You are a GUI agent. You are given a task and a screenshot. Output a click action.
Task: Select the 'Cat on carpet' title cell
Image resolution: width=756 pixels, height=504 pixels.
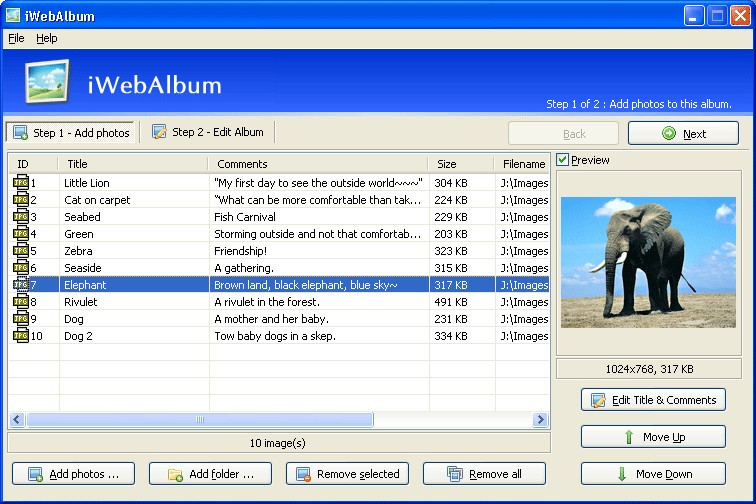tap(97, 200)
